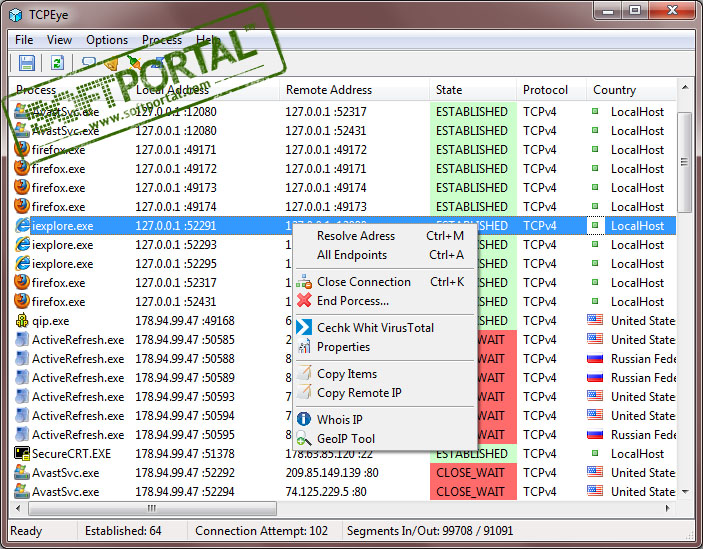
Task: Click the green Refresh toolbar icon
Action: click(x=57, y=63)
